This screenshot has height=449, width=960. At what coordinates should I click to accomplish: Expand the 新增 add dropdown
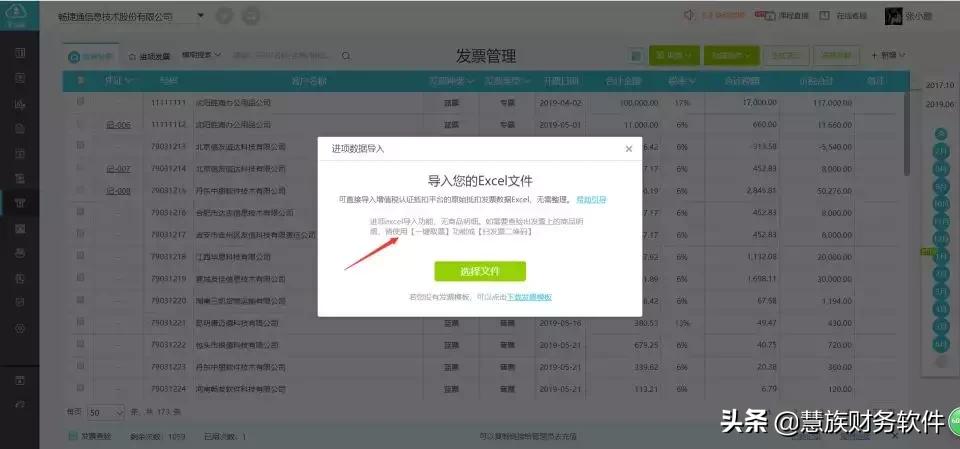(888, 56)
